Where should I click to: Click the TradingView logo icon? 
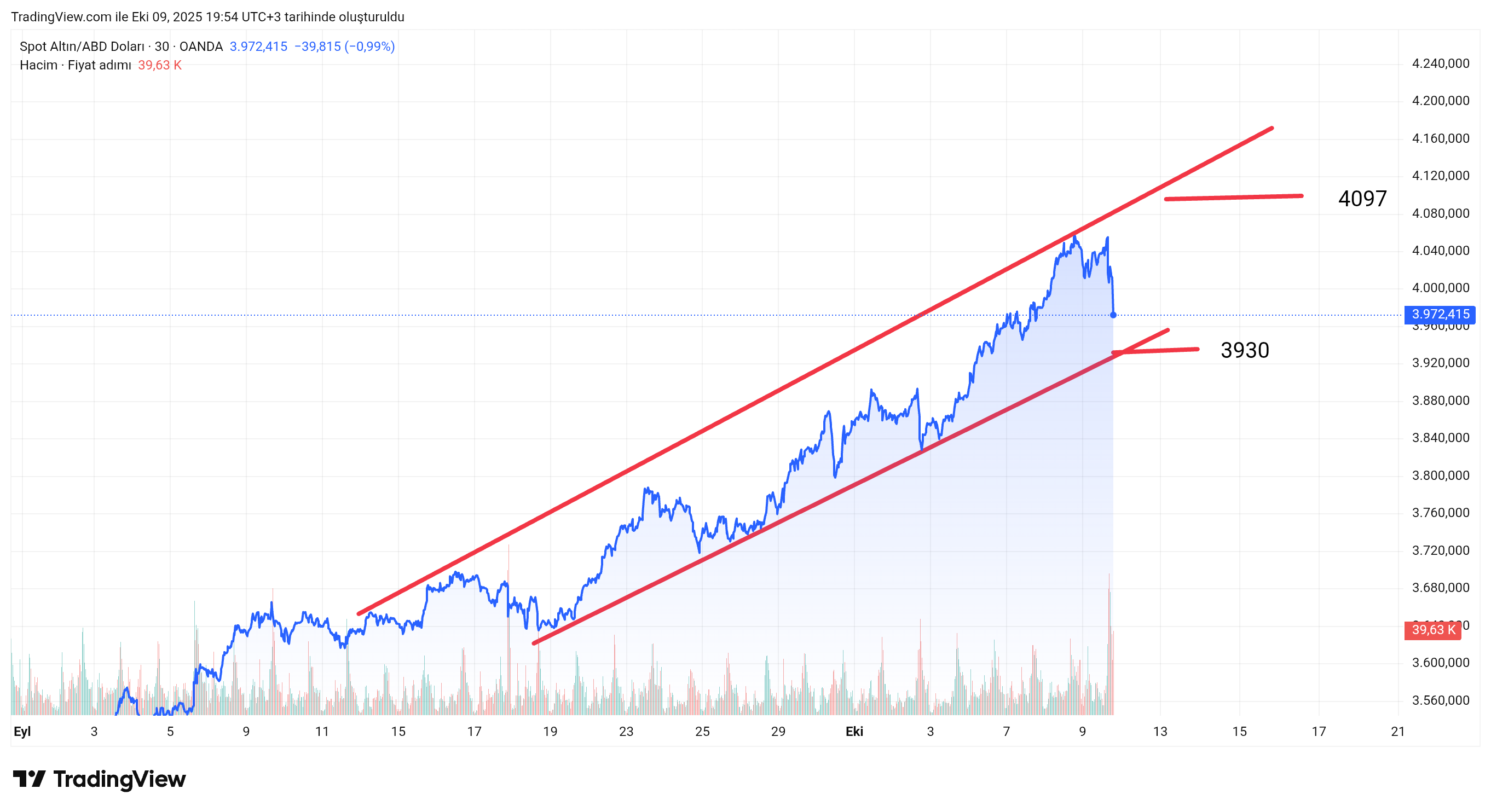29,779
